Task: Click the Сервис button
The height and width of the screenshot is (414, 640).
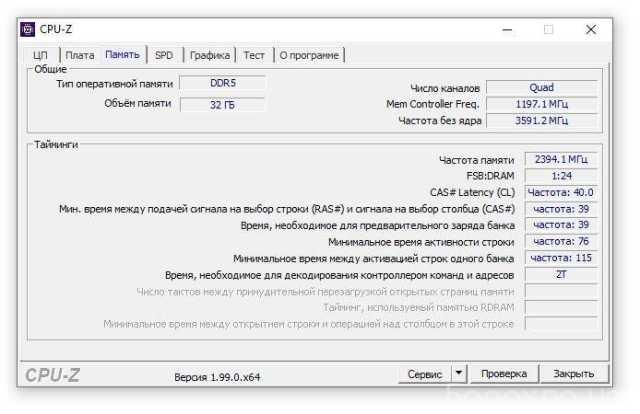Action: [425, 374]
